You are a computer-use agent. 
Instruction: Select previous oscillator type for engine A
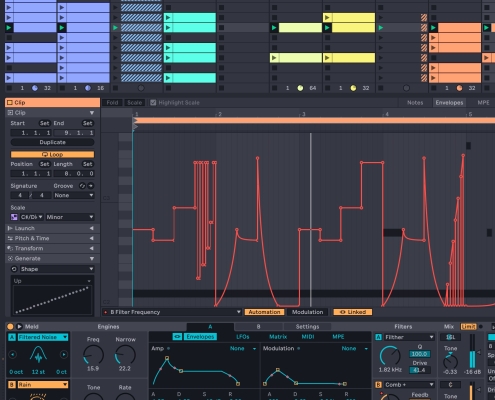[x=13, y=354]
